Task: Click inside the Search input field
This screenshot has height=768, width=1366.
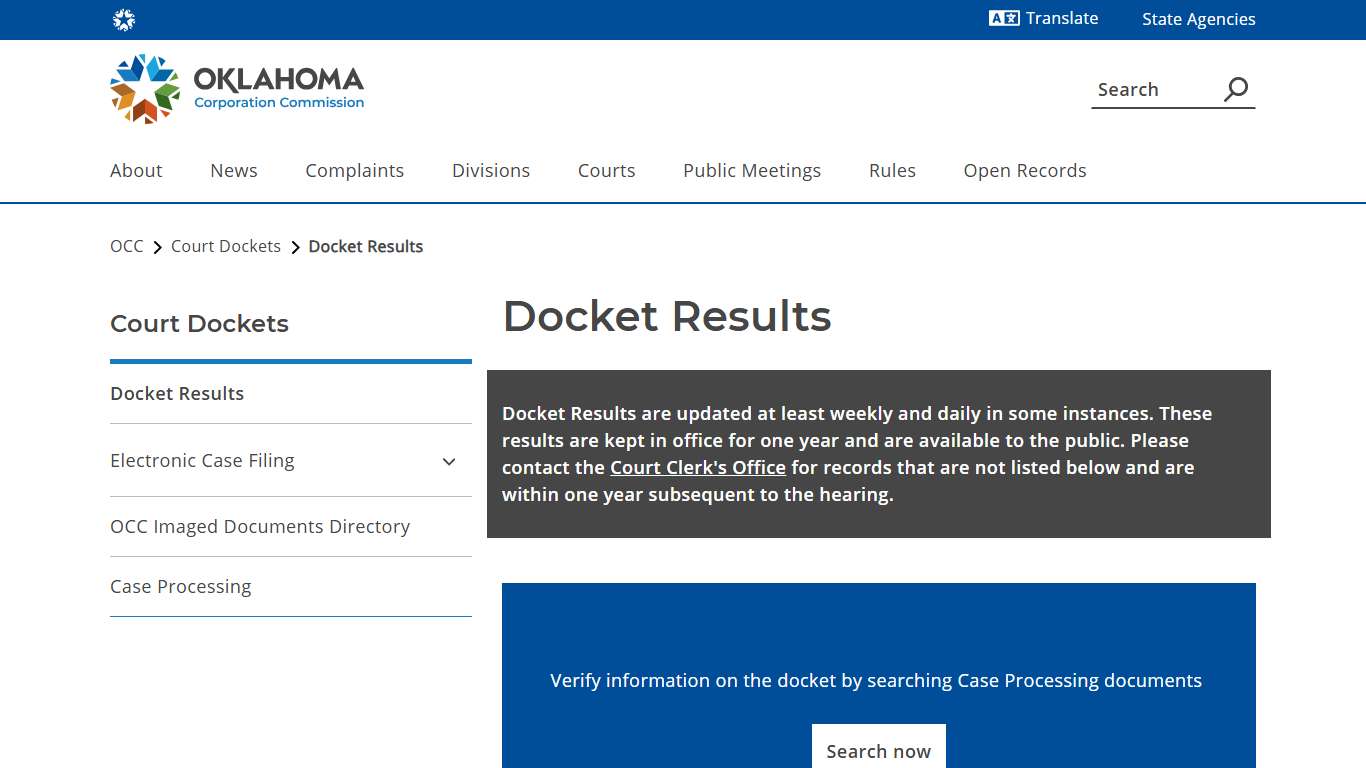Action: click(1150, 89)
